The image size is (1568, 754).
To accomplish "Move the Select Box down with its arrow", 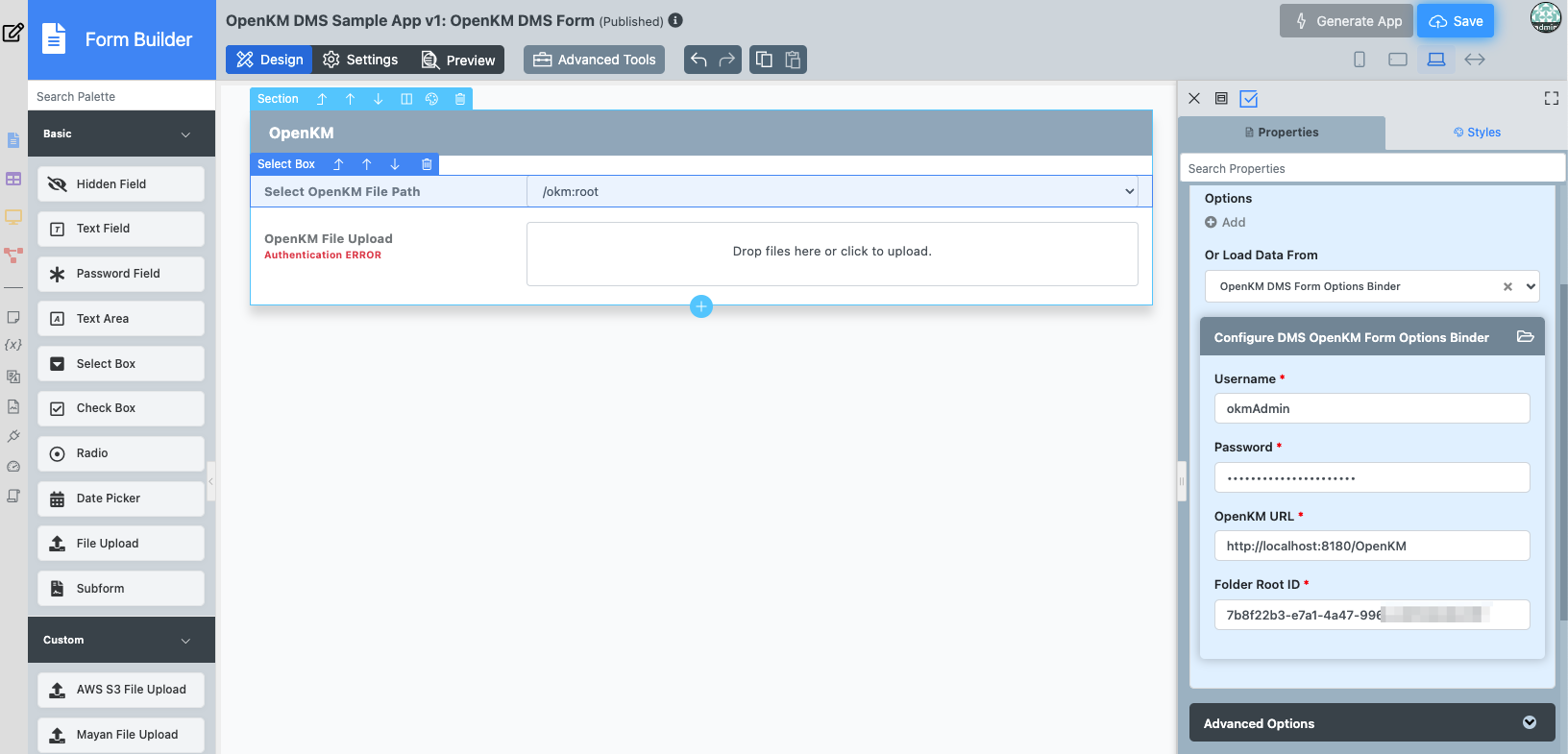I will click(x=395, y=164).
